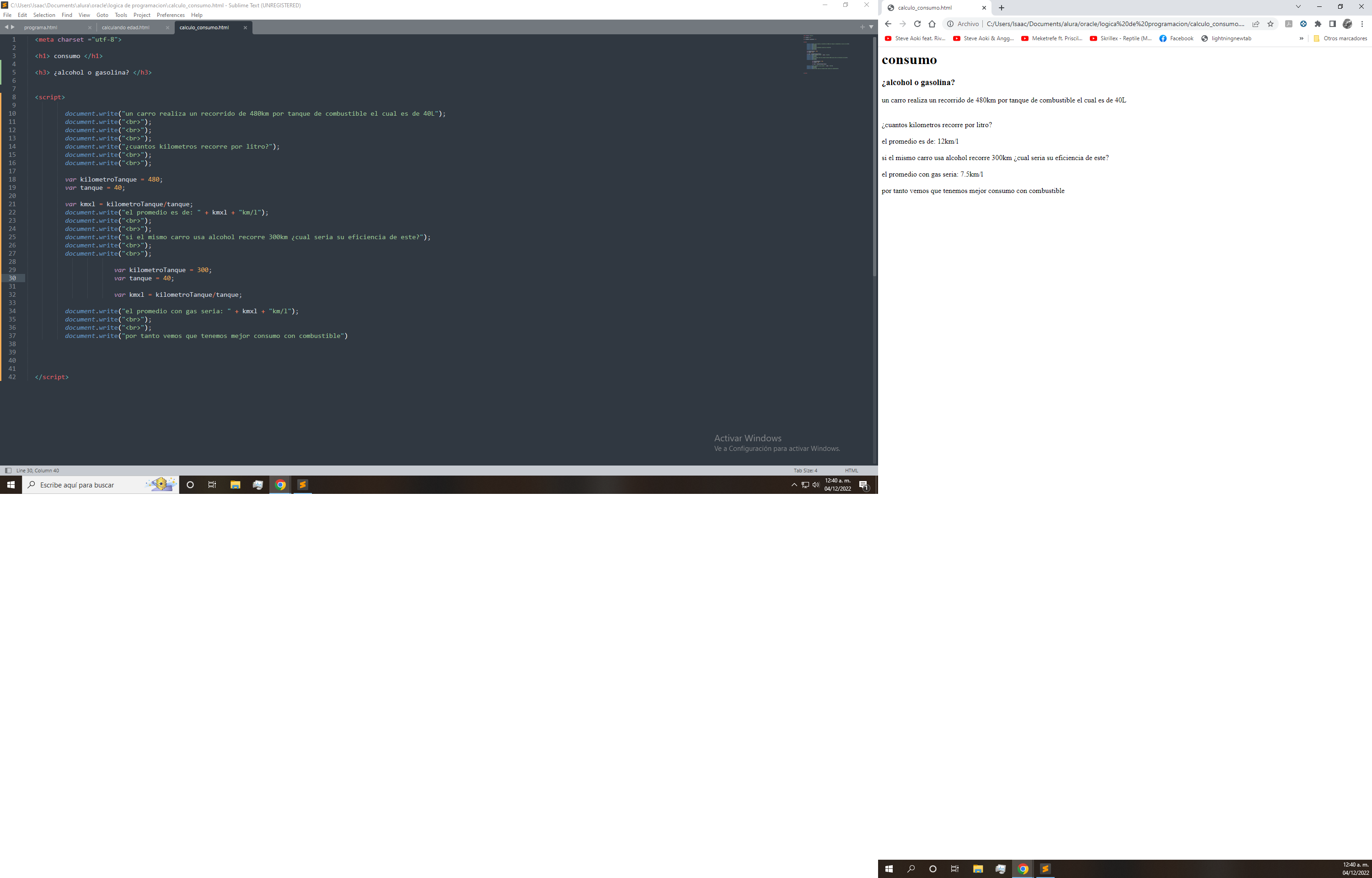The width and height of the screenshot is (1372, 878).
Task: Open File Explorer from the left taskbar
Action: pyautogui.click(x=235, y=485)
